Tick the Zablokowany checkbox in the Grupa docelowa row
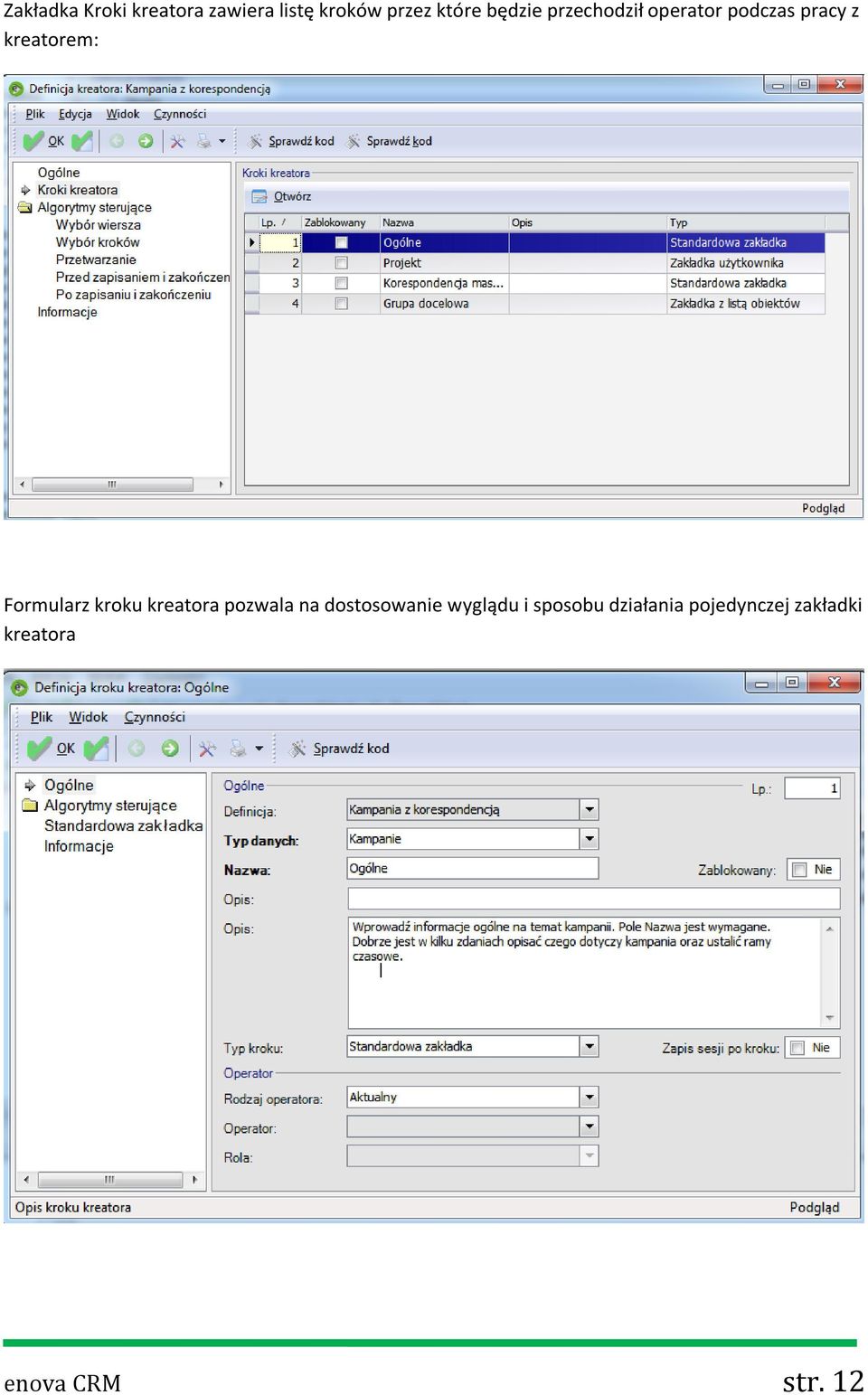This screenshot has height=1395, width=868. (342, 304)
